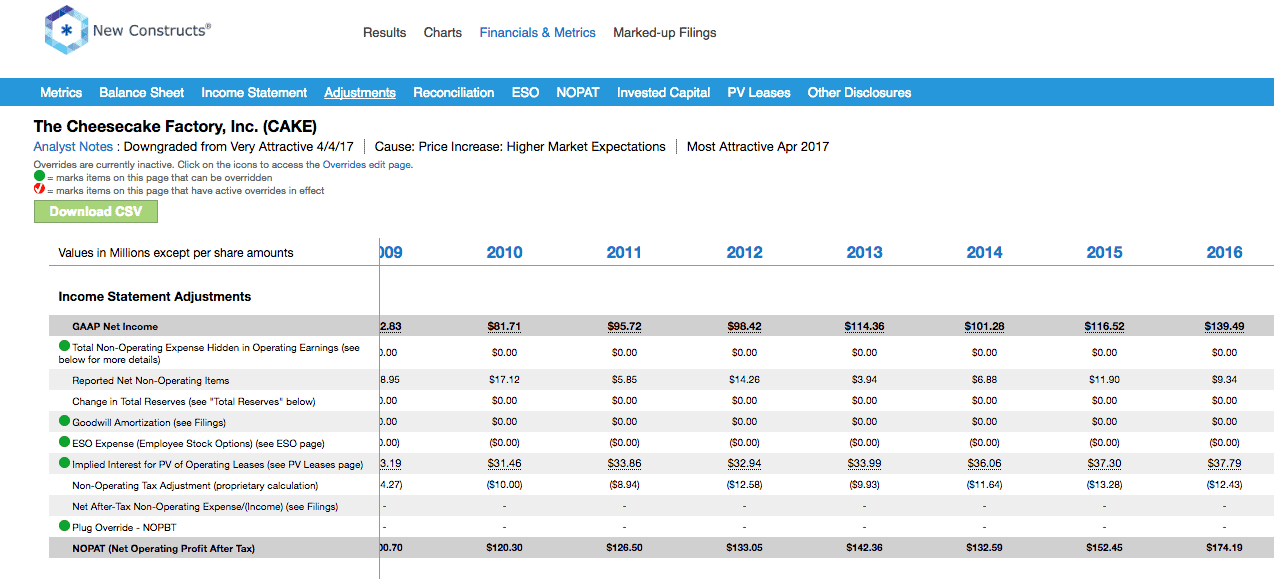The width and height of the screenshot is (1274, 579).
Task: Click The Cheesecake Factory, Inc. (CAKE) heading
Action: pyautogui.click(x=175, y=126)
